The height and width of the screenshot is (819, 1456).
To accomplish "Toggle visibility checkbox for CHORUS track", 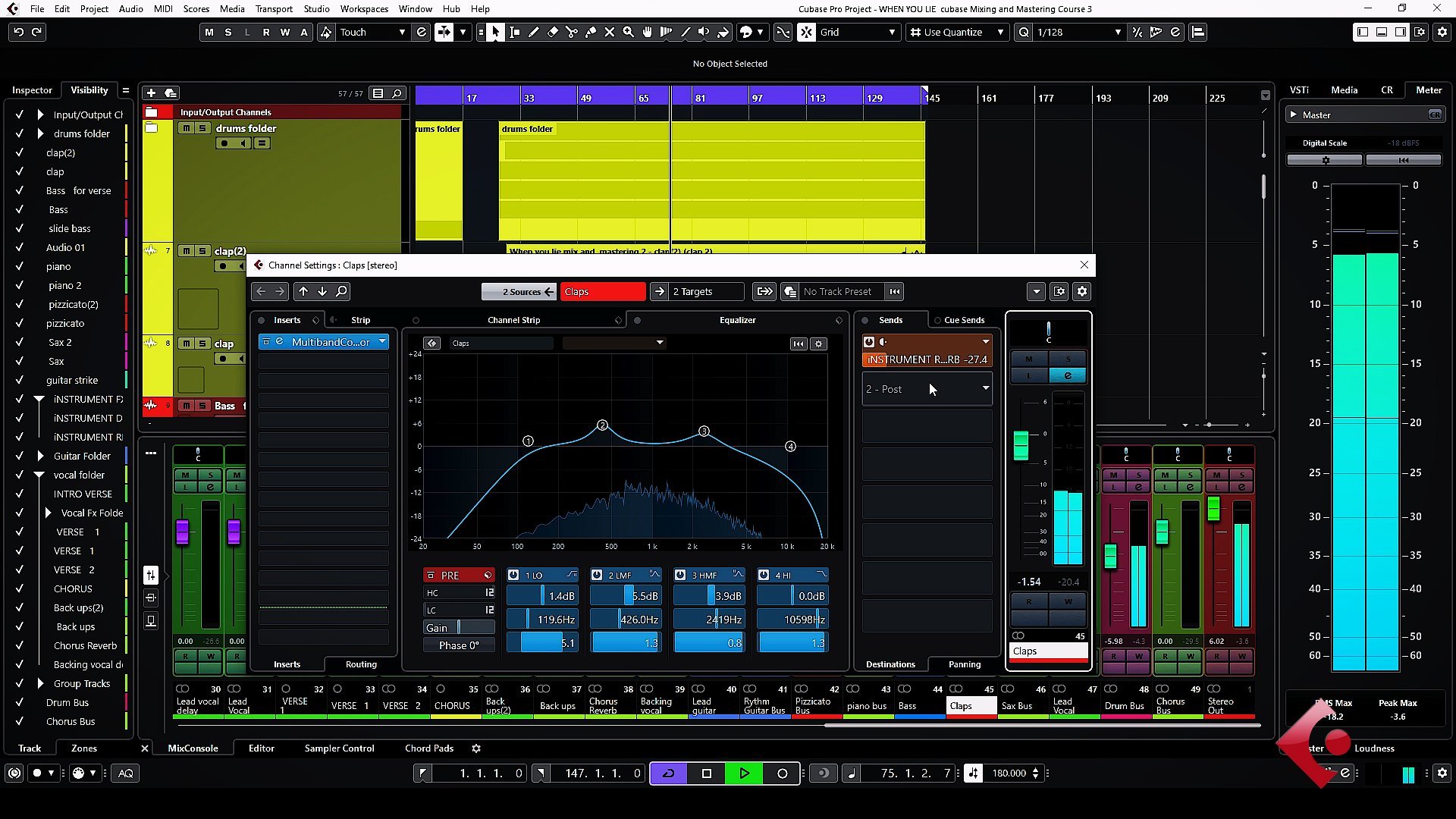I will click(19, 588).
